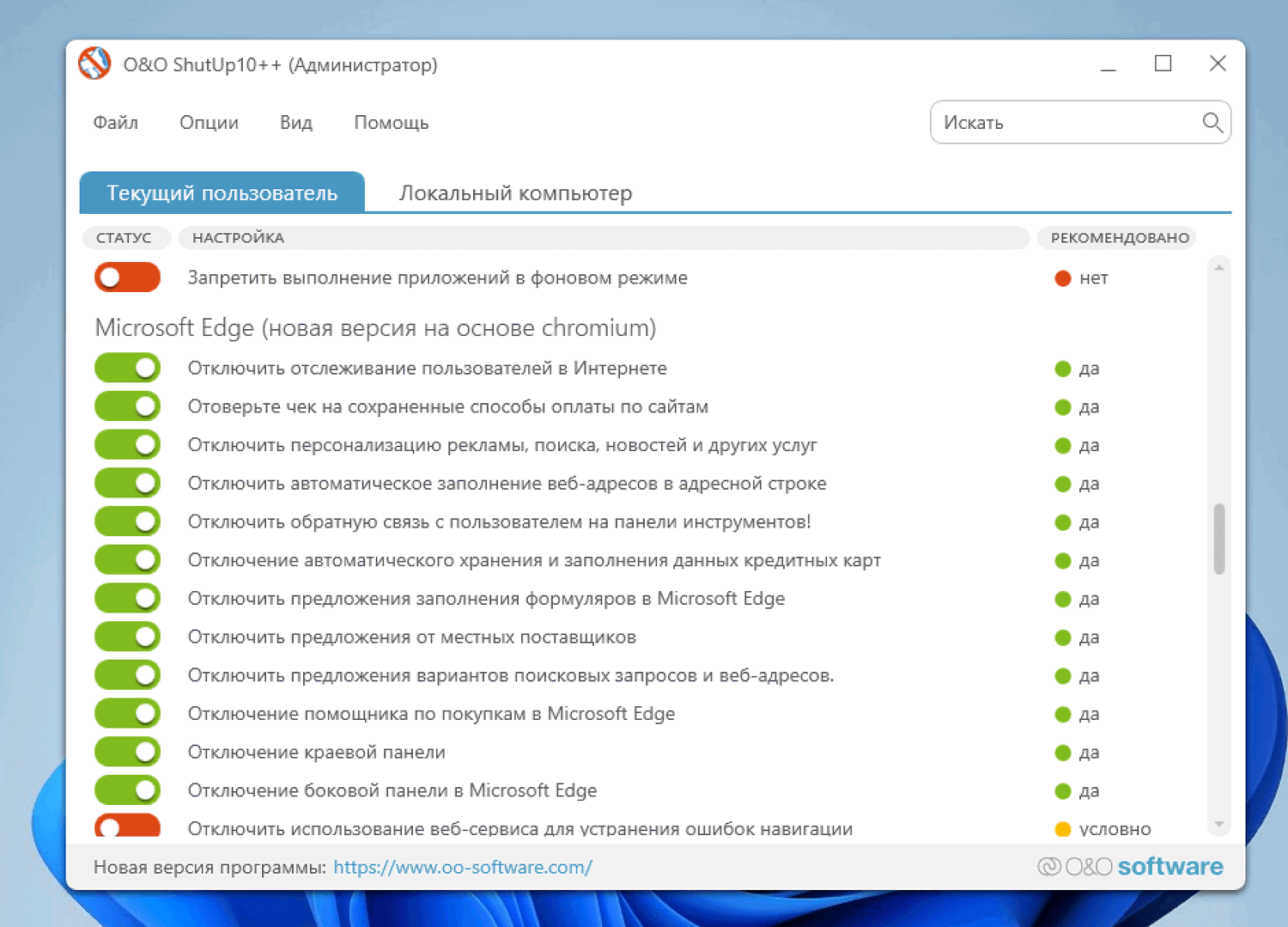This screenshot has height=927, width=1288.
Task: Click 'Новая версия программы:' status text
Action: coord(210,867)
